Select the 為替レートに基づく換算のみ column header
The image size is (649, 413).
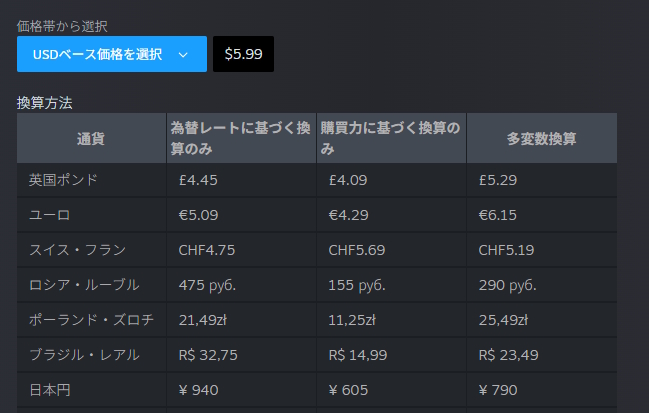tap(240, 138)
